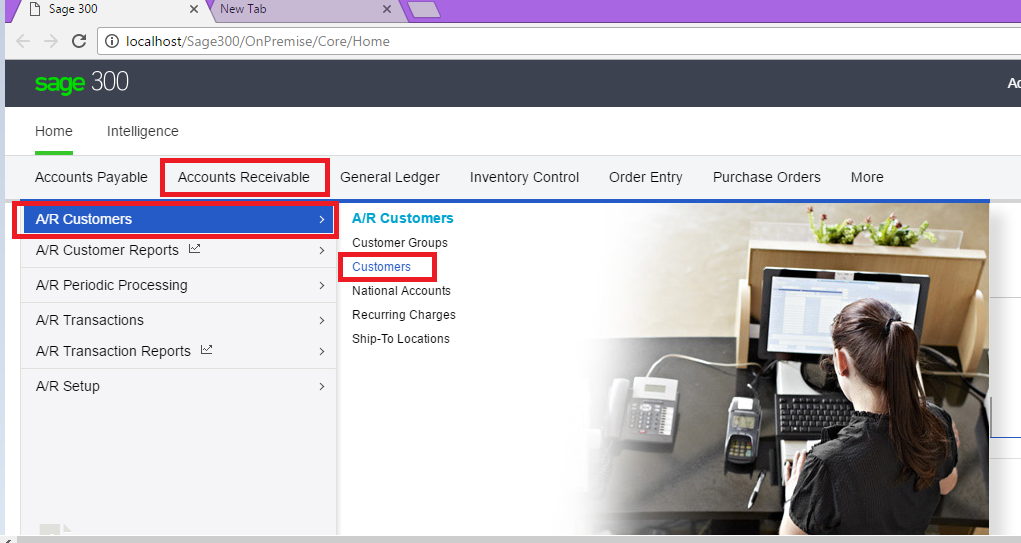Close the Sage 300 browser tab
Screen dimensions: 1021x543
pyautogui.click(x=193, y=9)
